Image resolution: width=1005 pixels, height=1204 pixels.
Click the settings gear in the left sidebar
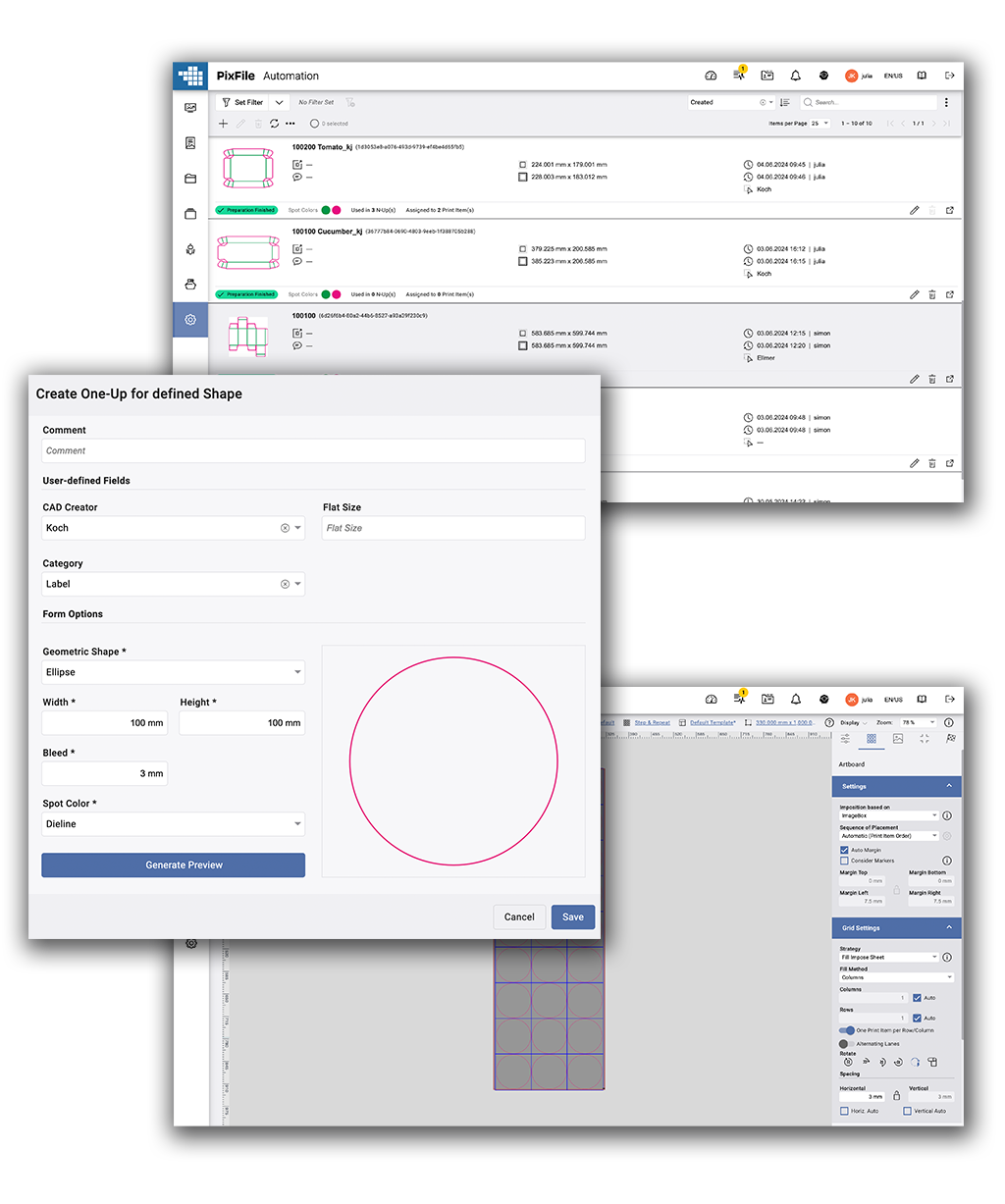pos(190,320)
